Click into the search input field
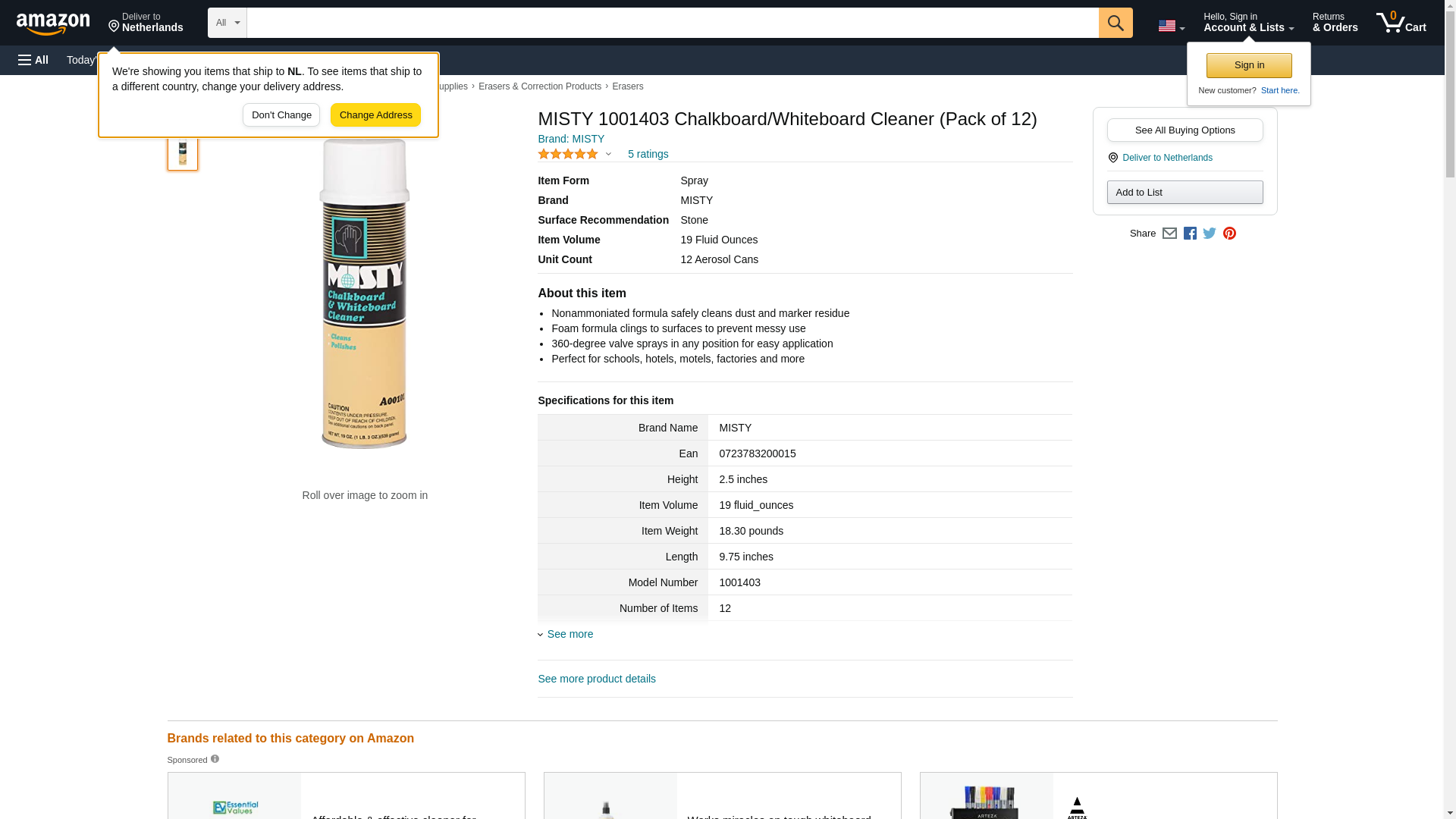The width and height of the screenshot is (1456, 819). point(672,23)
